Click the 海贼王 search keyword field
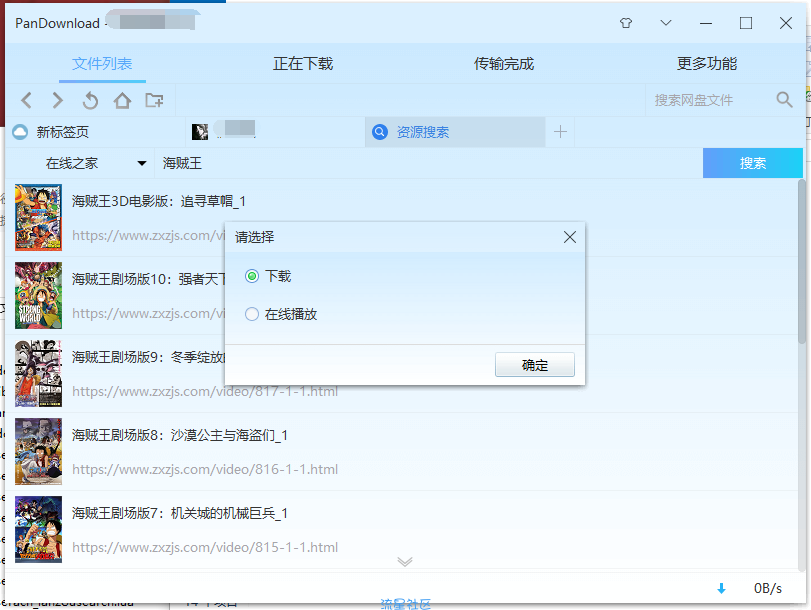The image size is (811, 610). point(428,163)
